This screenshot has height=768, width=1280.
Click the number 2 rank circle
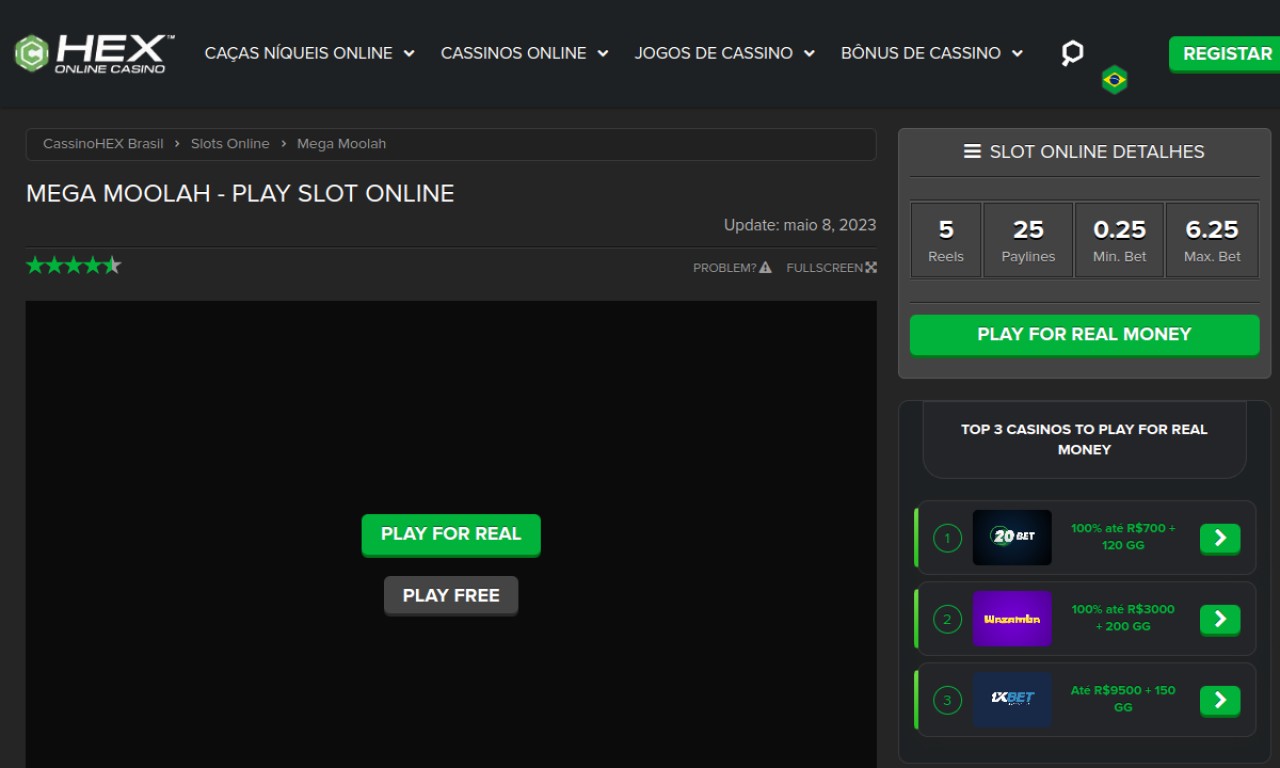(947, 620)
